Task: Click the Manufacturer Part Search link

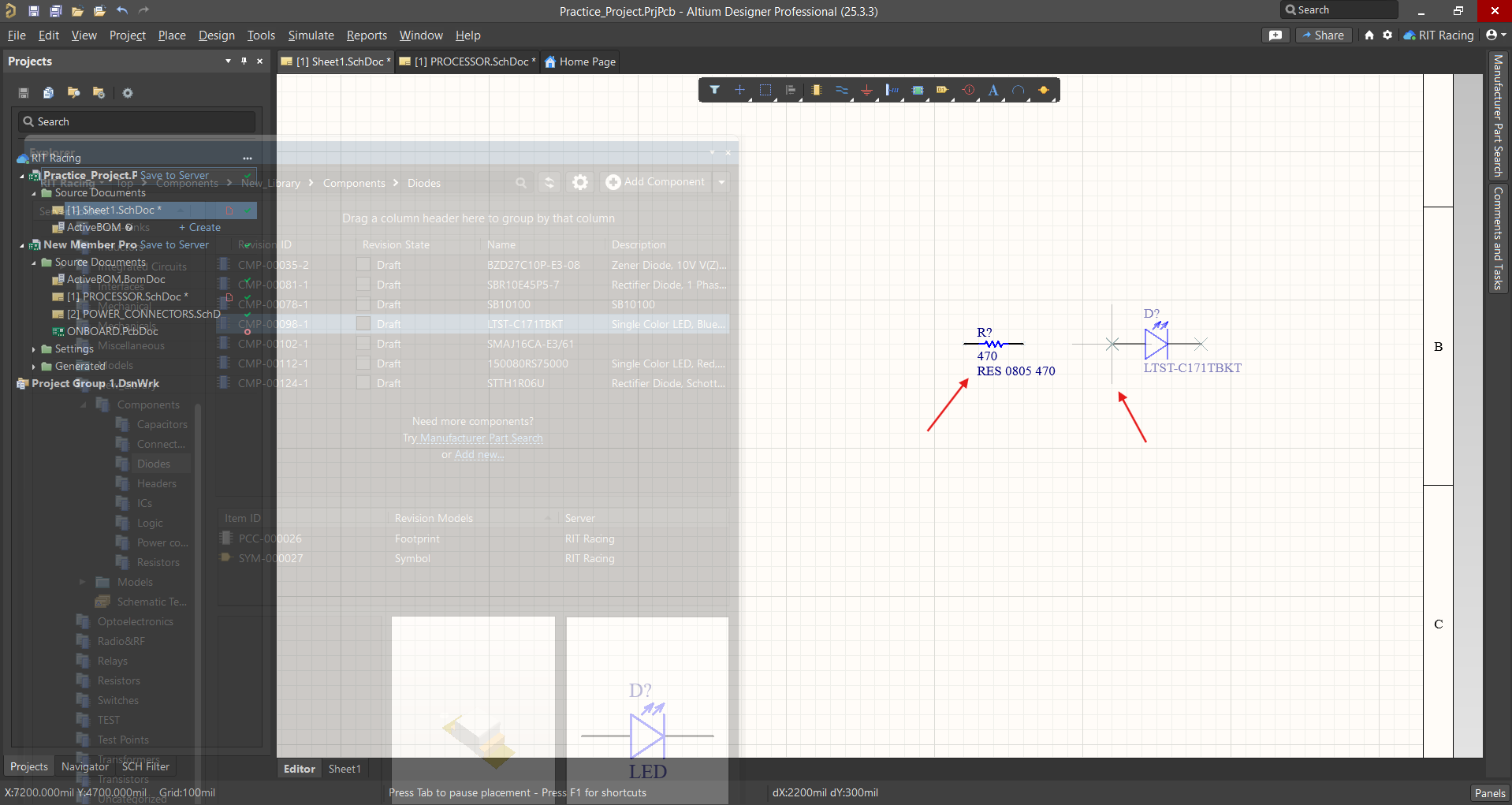Action: tap(482, 438)
